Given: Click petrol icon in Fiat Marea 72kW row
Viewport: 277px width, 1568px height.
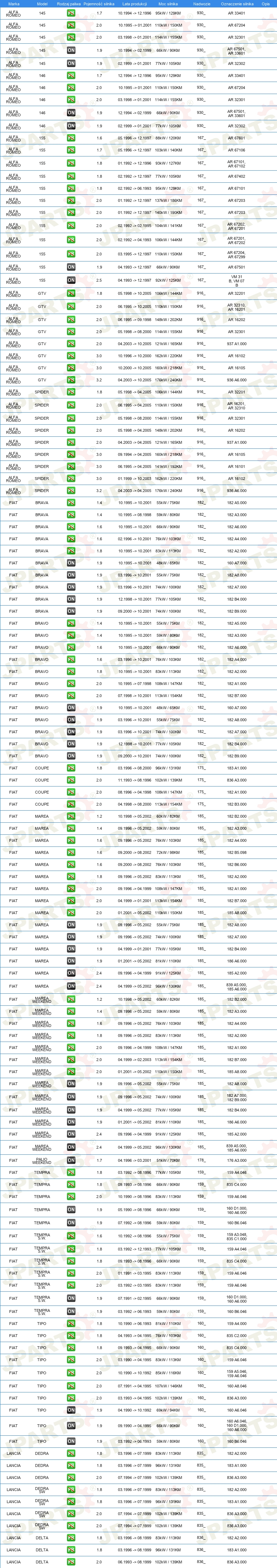Looking at the screenshot, I should point(71,853).
